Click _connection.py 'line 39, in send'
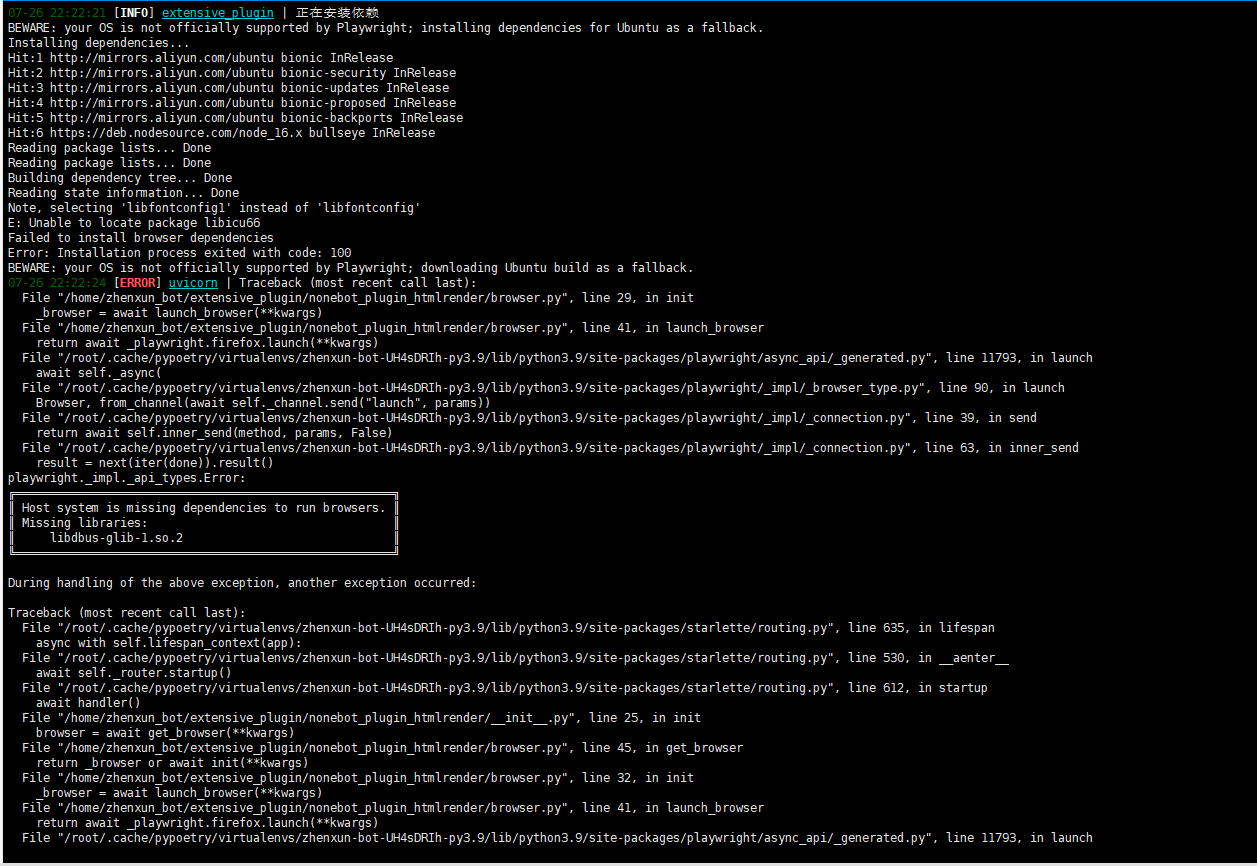Image resolution: width=1257 pixels, height=866 pixels. [529, 418]
